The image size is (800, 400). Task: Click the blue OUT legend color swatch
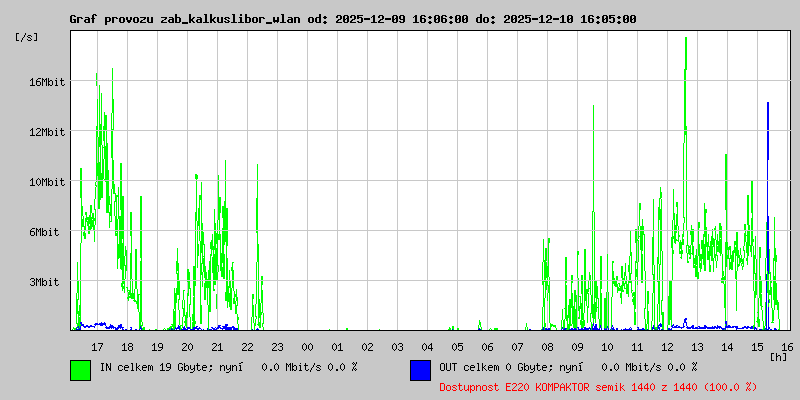point(420,370)
